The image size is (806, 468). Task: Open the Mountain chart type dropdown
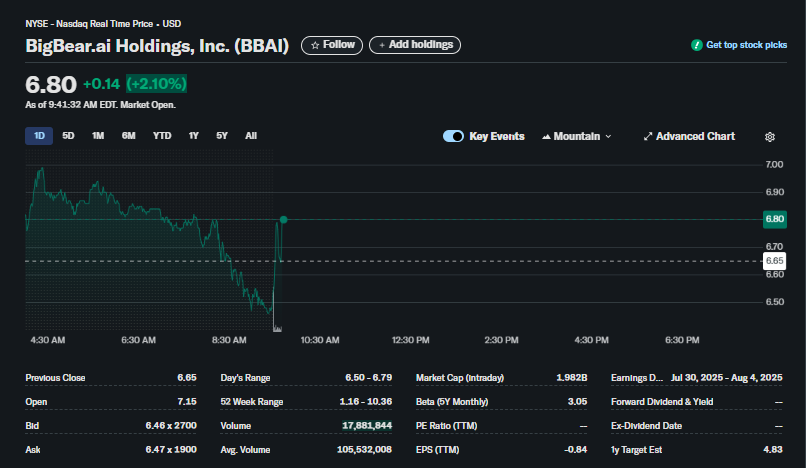(577, 136)
